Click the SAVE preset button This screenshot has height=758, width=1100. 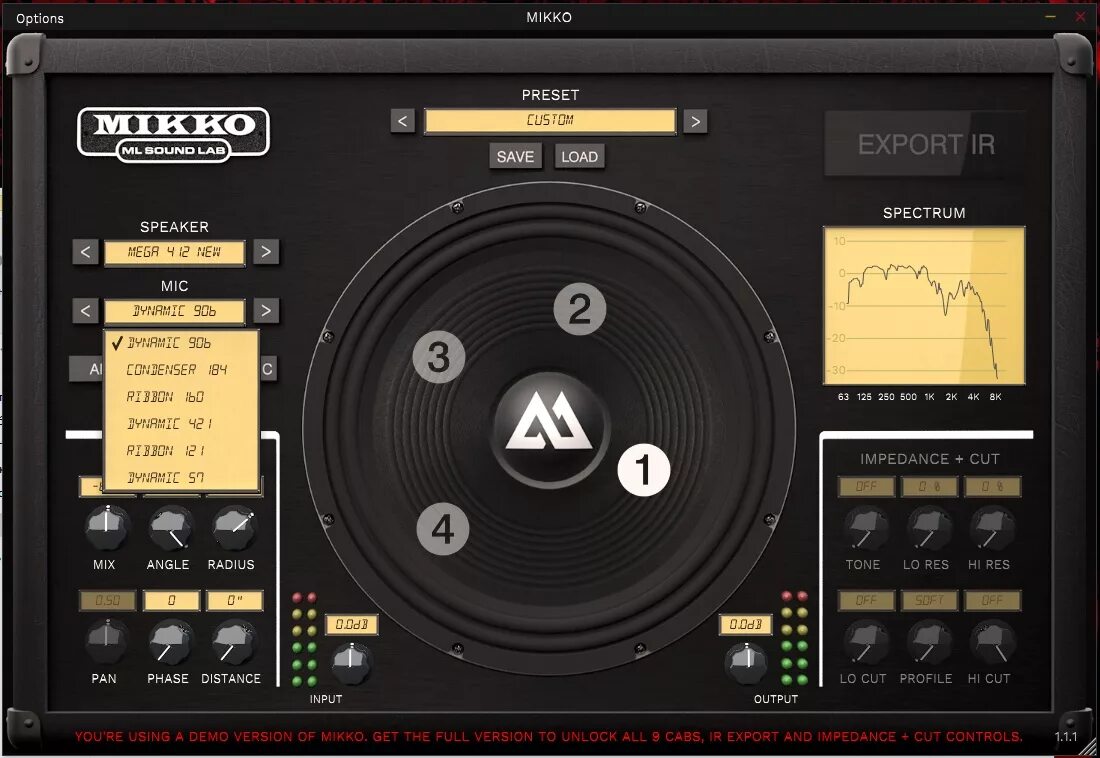pyautogui.click(x=516, y=157)
